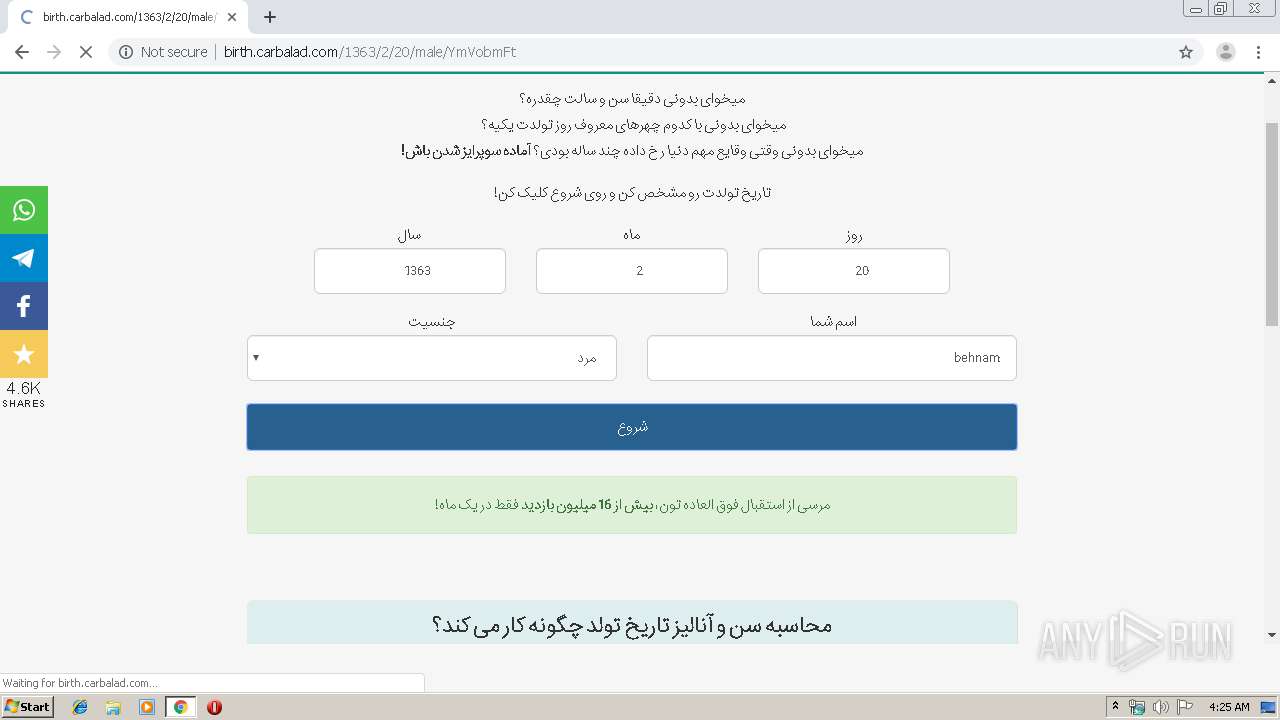This screenshot has height=720, width=1280.
Task: Click the Chrome taskbar icon
Action: tap(180, 707)
